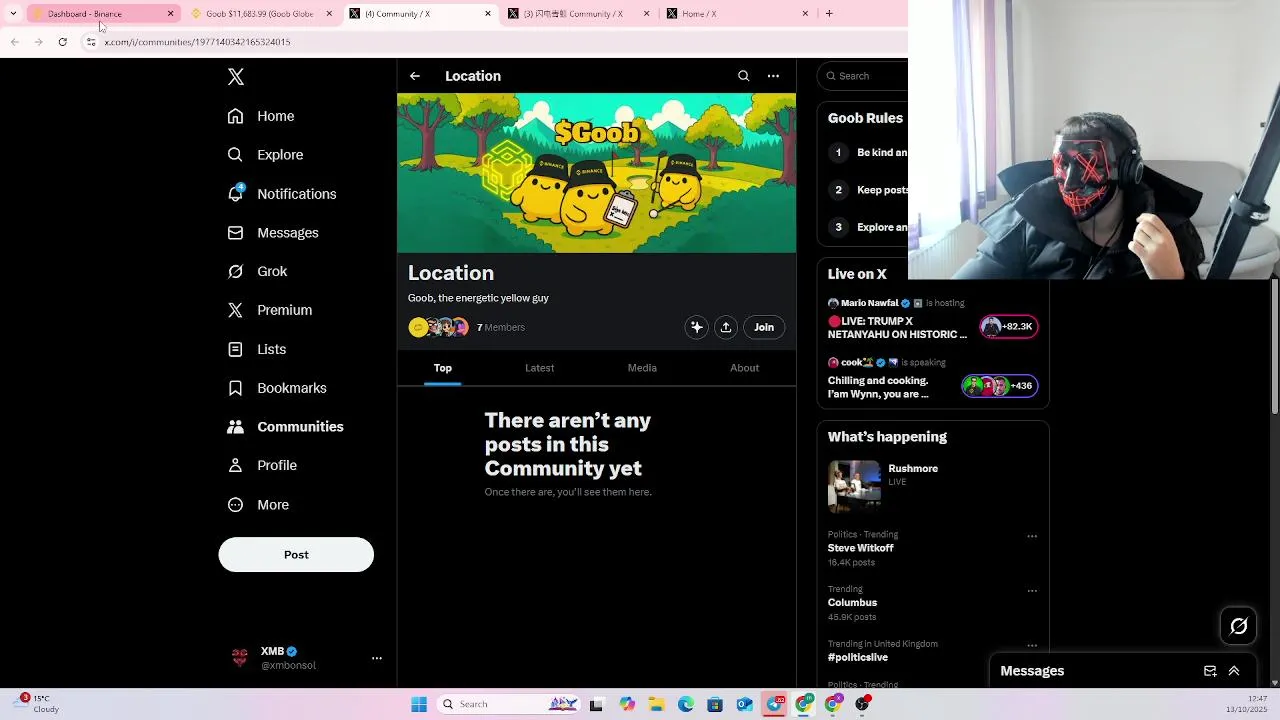
Task: Click the X logo in the sidebar
Action: 236,77
